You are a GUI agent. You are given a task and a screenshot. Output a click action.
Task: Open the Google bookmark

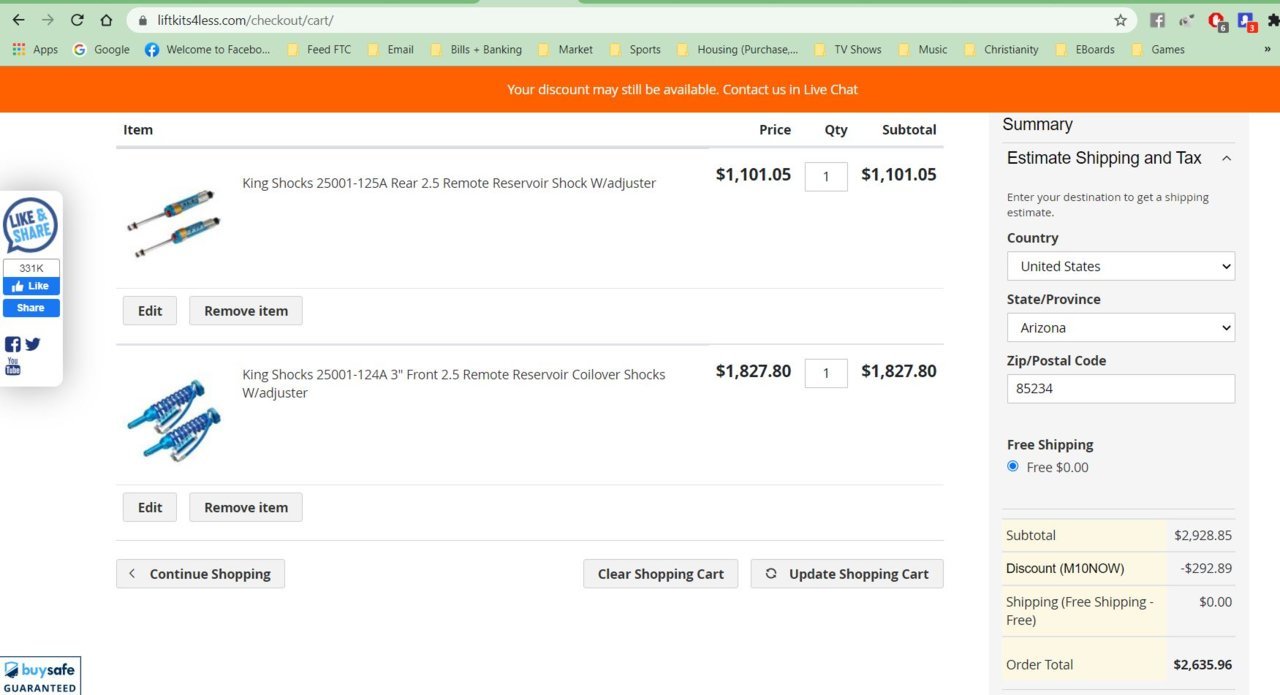pyautogui.click(x=101, y=49)
